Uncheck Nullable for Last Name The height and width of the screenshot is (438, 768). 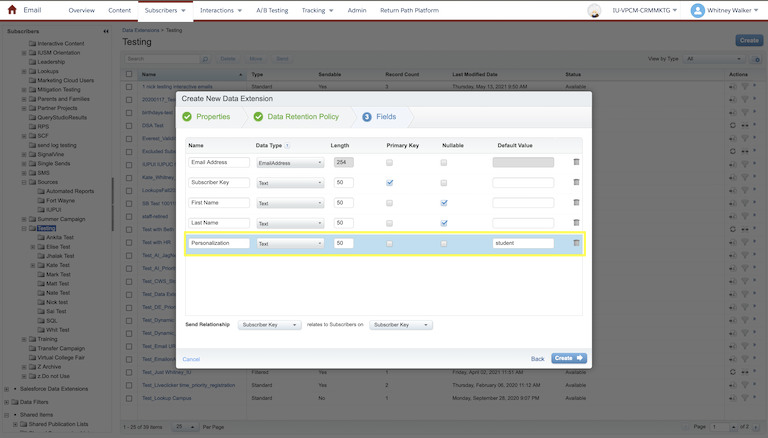pyautogui.click(x=444, y=223)
